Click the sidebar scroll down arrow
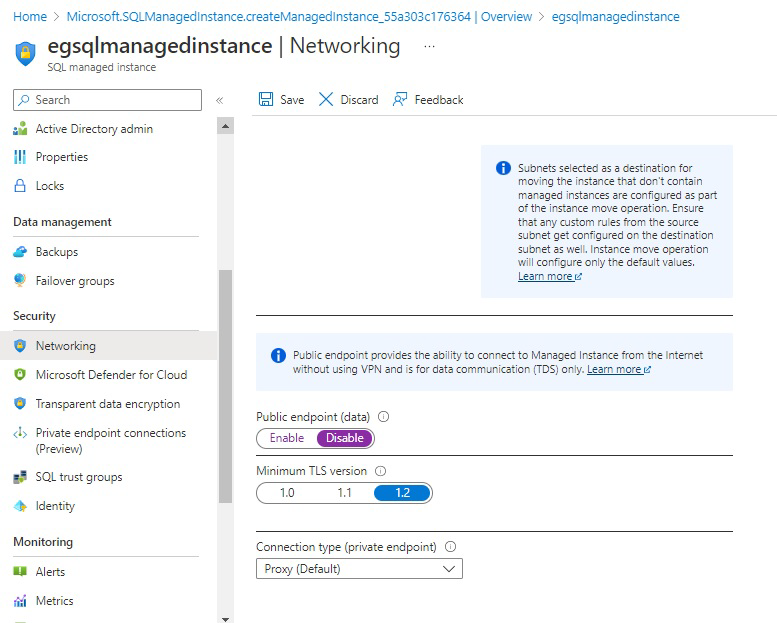777x623 pixels. click(225, 619)
